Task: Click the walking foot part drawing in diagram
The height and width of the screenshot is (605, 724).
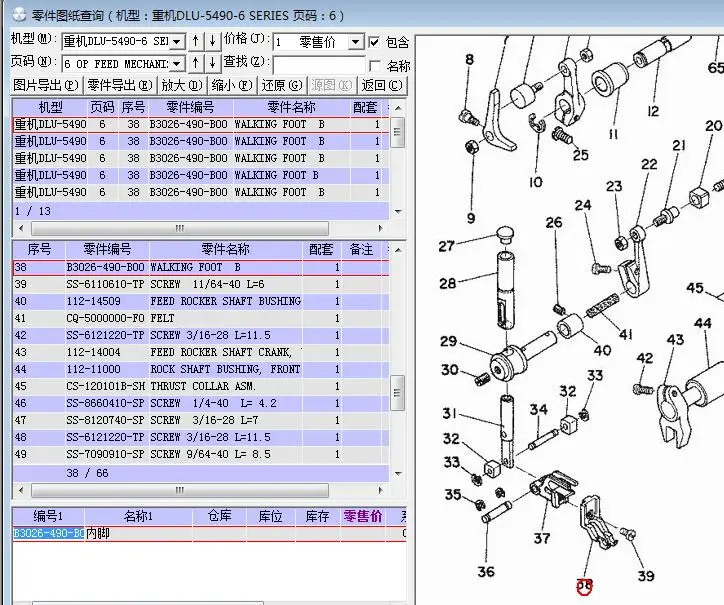Action: (x=597, y=523)
